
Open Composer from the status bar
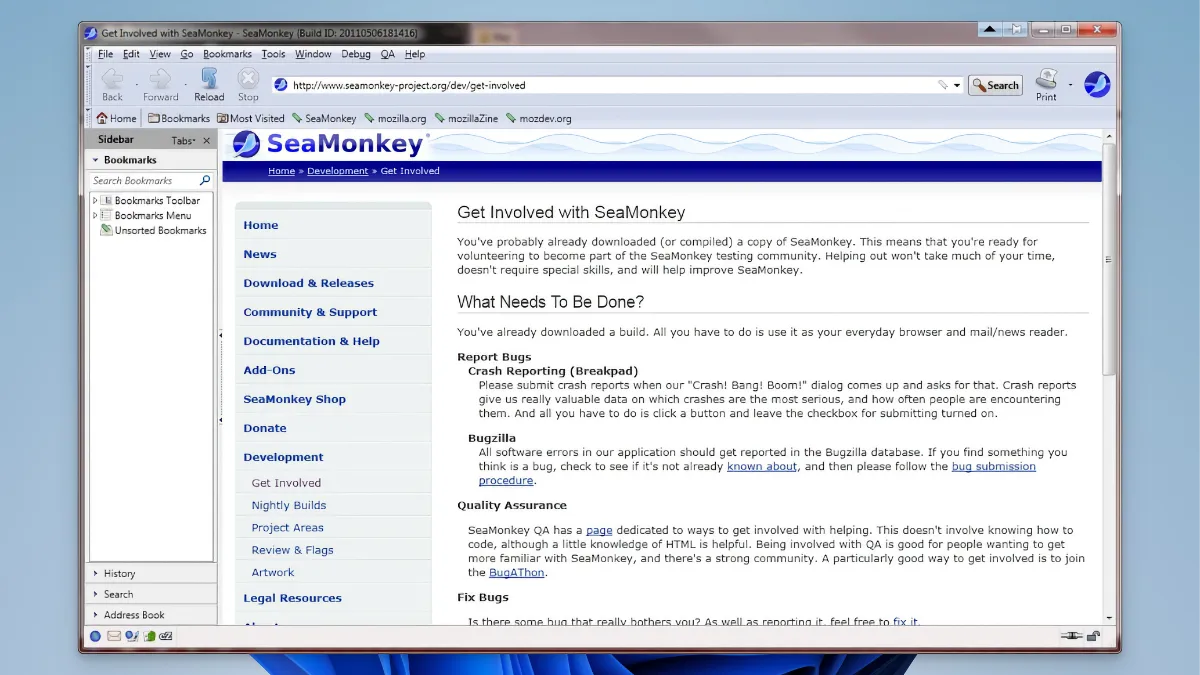coord(131,636)
